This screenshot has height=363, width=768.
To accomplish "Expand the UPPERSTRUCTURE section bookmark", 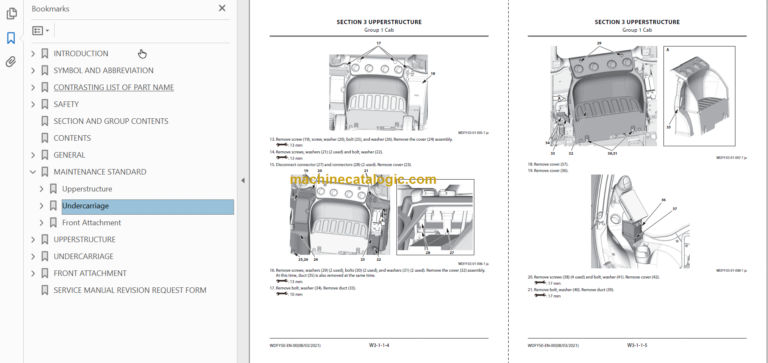I will pos(33,240).
